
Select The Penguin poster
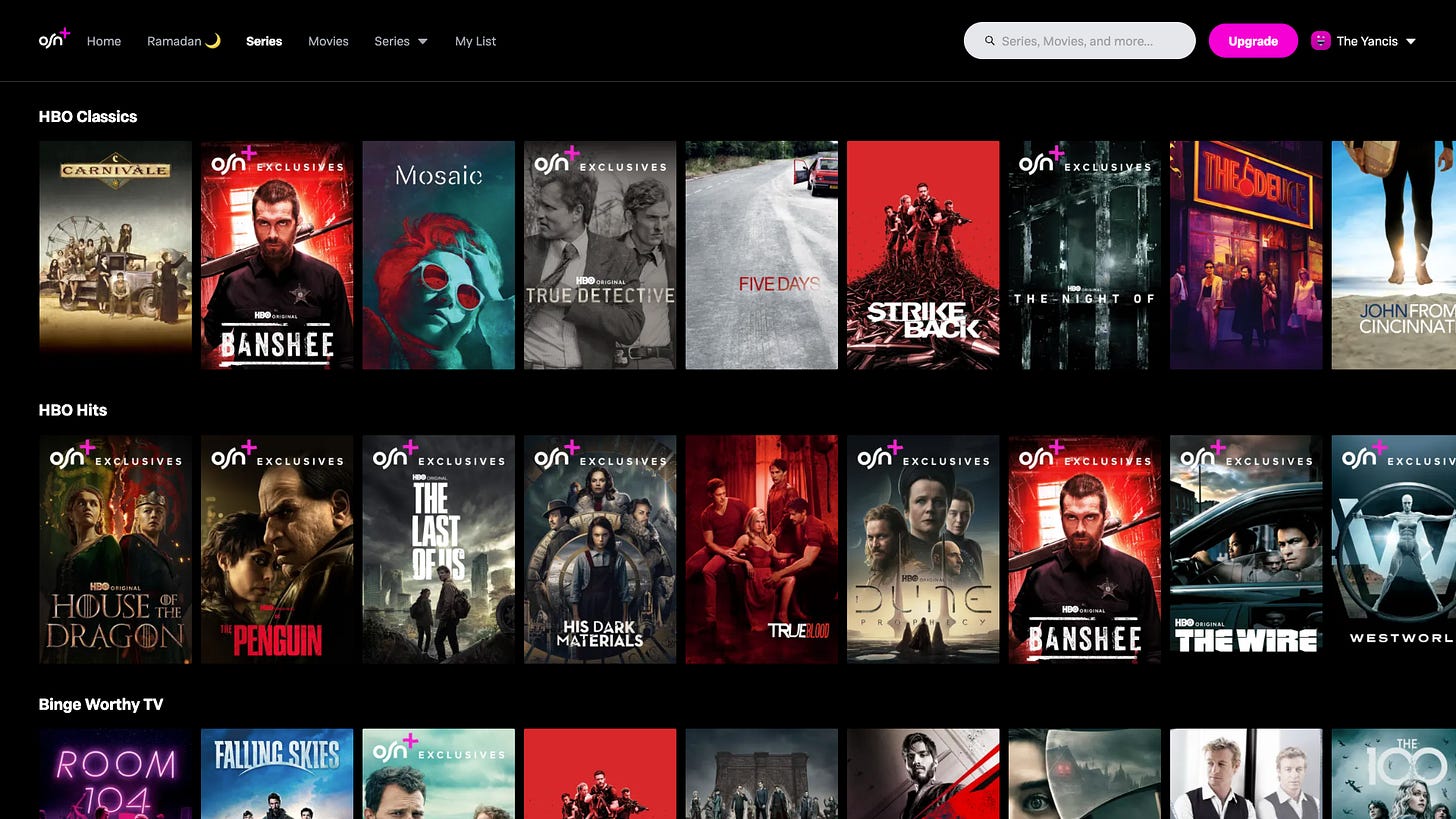click(x=277, y=549)
